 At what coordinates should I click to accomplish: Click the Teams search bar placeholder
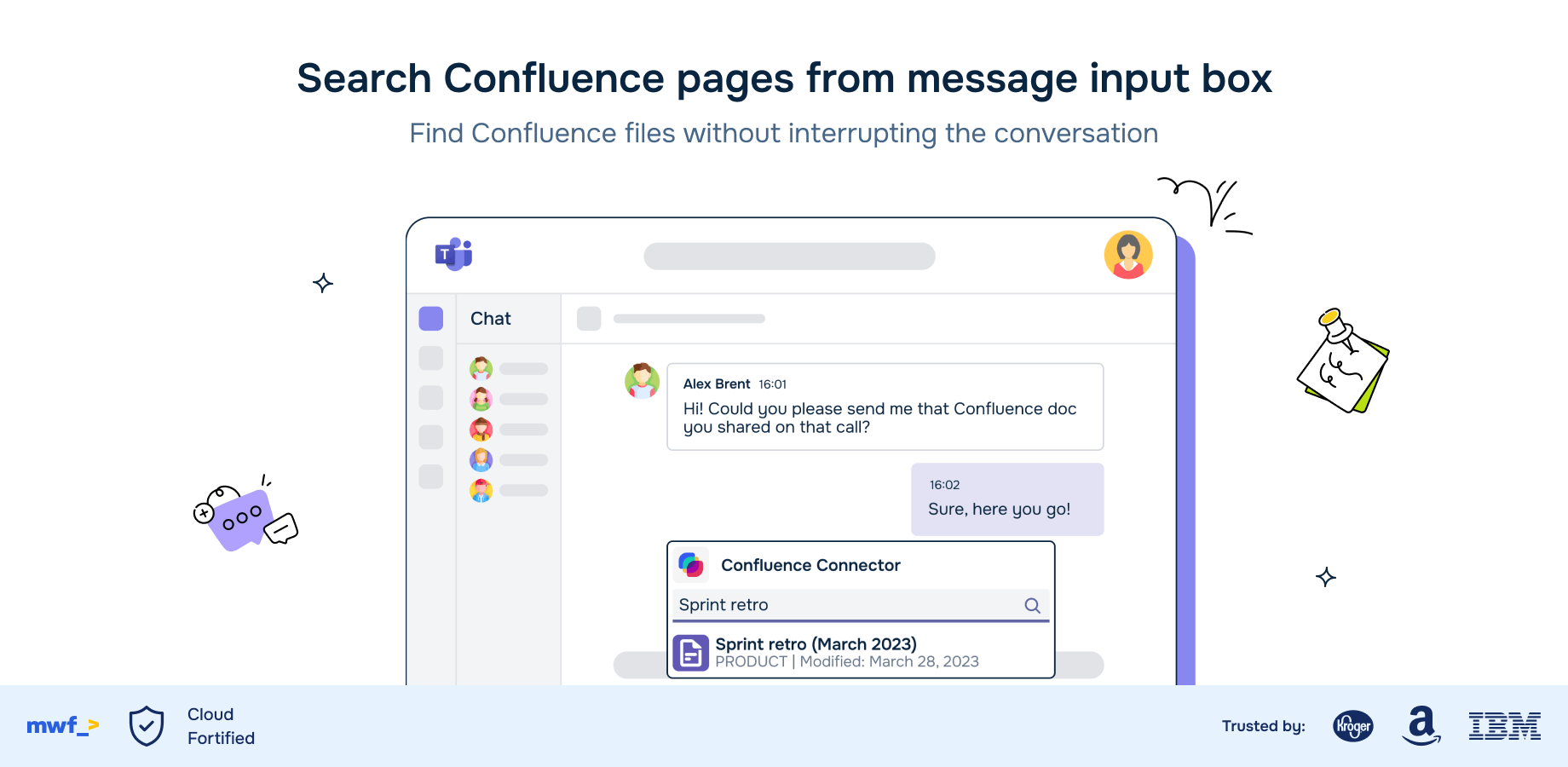point(789,256)
